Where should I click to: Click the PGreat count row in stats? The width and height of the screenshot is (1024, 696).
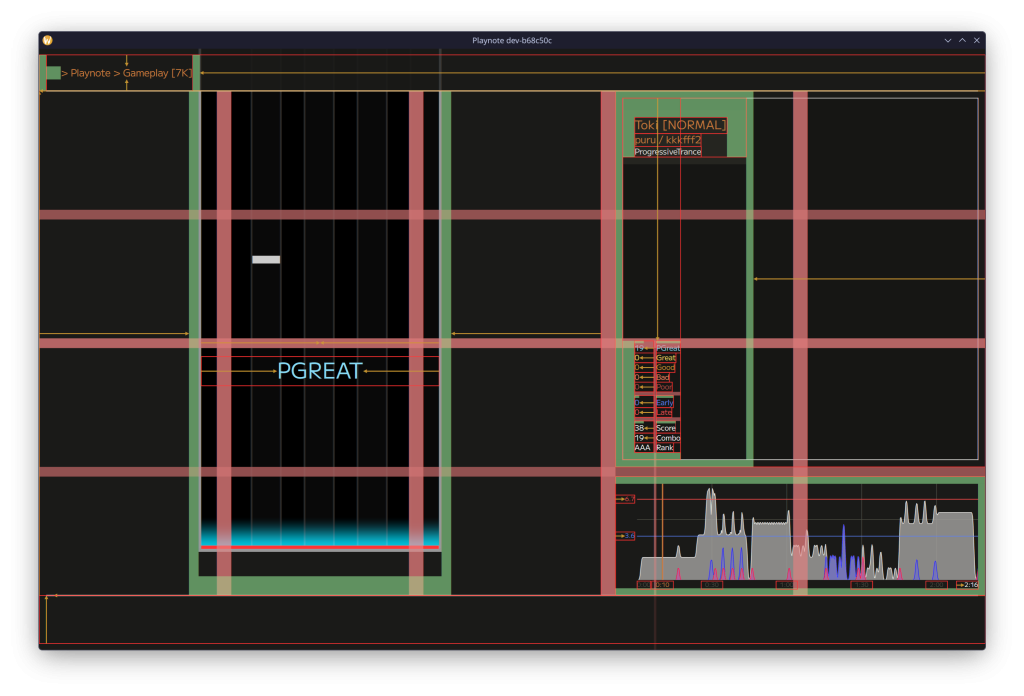coord(657,348)
